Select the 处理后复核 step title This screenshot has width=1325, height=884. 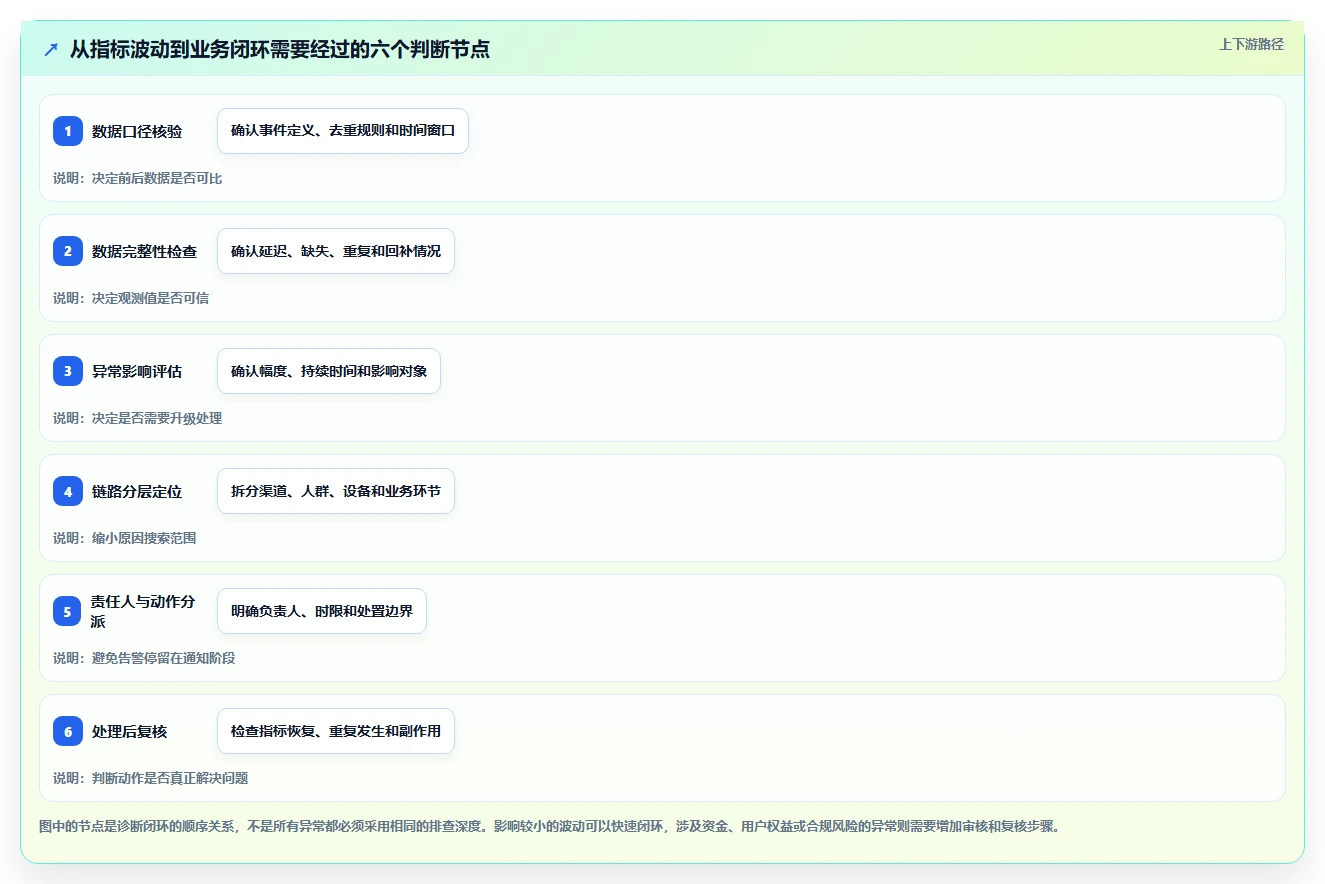tap(130, 731)
